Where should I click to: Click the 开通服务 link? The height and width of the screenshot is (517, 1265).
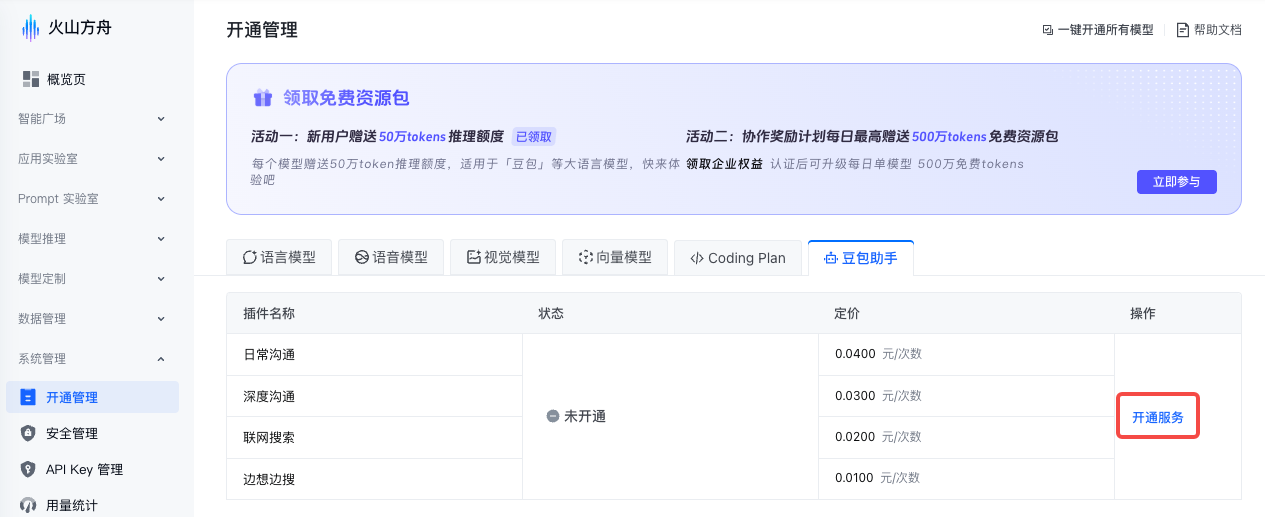pos(1157,417)
